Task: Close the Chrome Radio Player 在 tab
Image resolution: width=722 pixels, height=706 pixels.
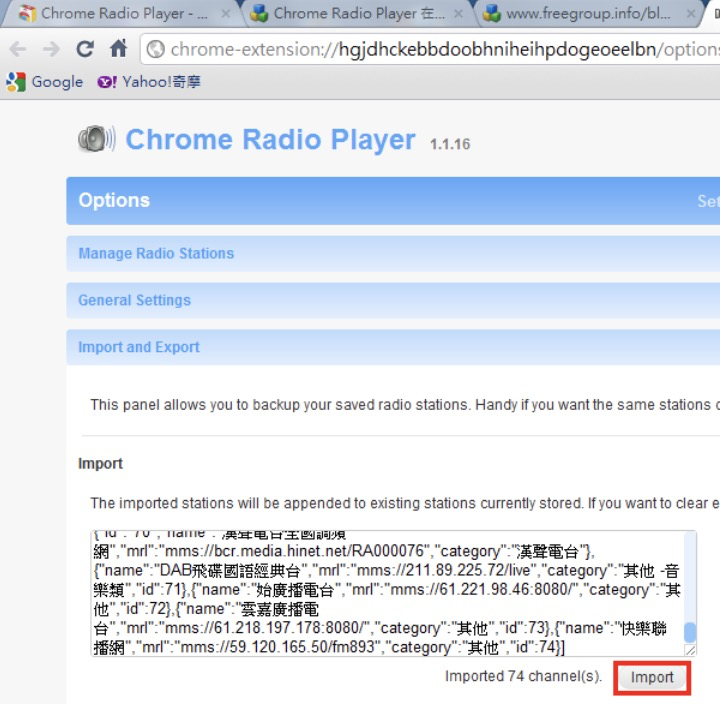Action: [x=458, y=14]
